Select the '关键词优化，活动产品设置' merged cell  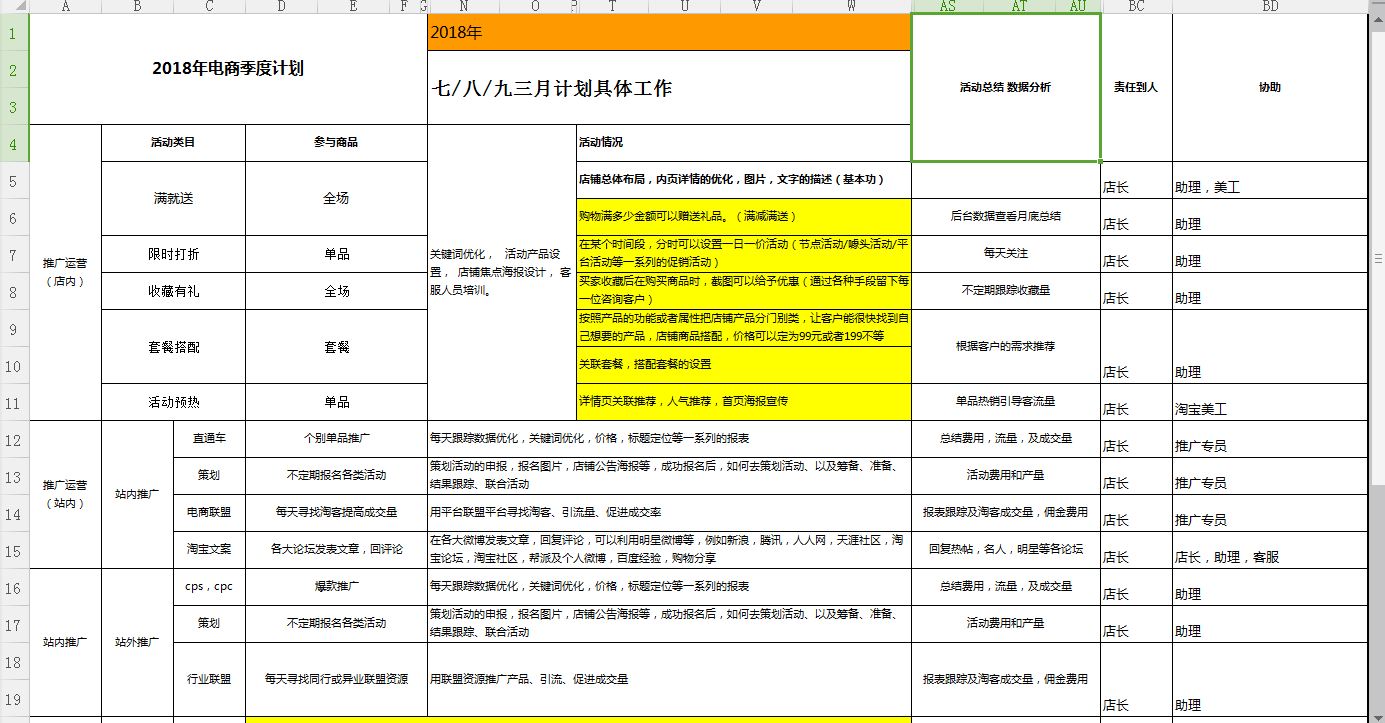point(502,273)
